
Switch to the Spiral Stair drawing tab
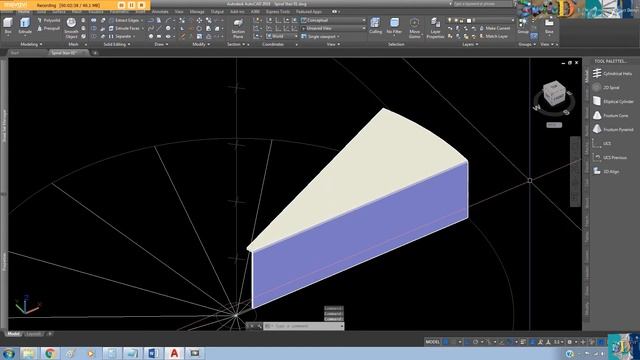pyautogui.click(x=67, y=53)
